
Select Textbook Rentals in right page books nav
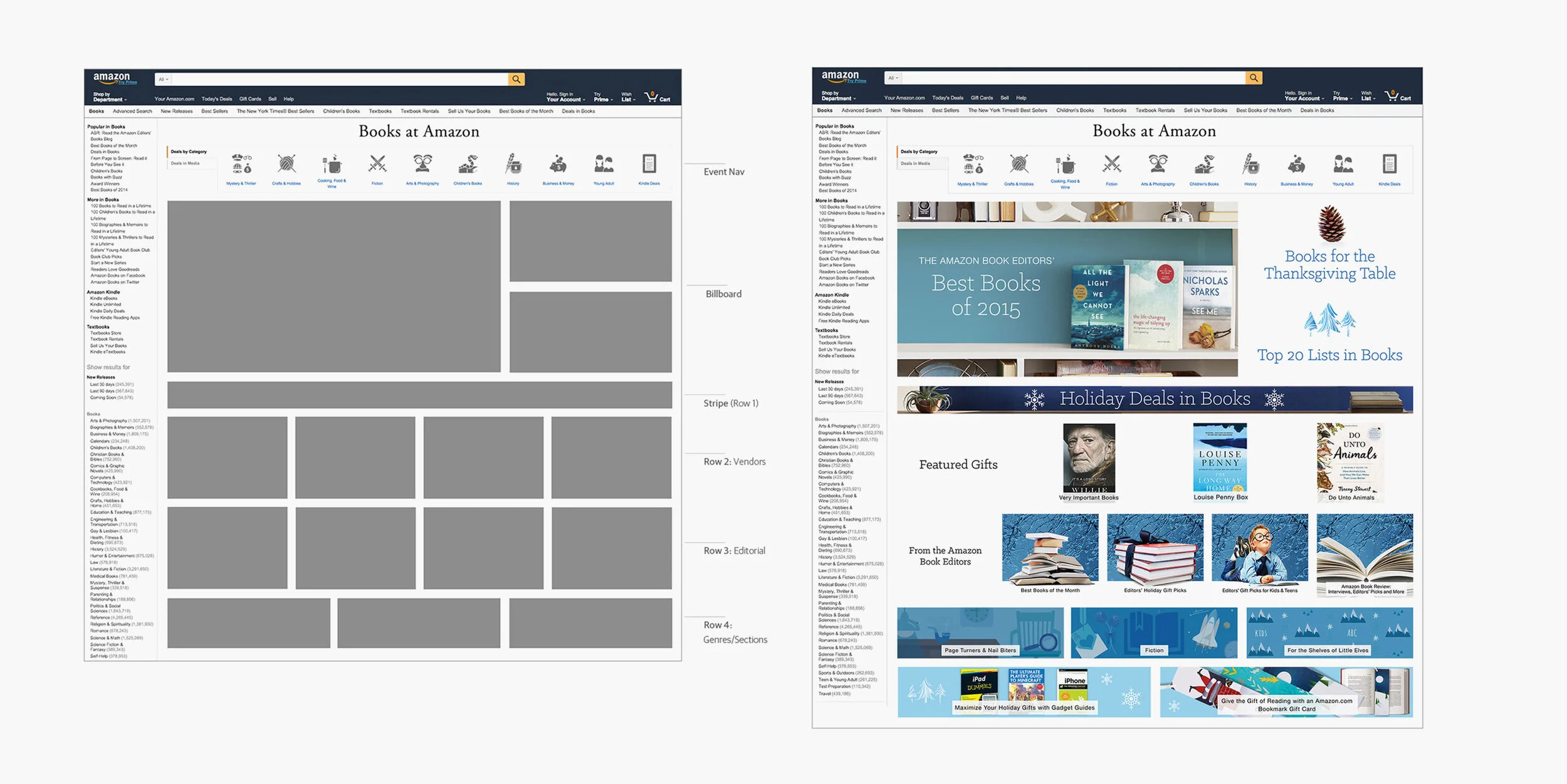[1155, 110]
